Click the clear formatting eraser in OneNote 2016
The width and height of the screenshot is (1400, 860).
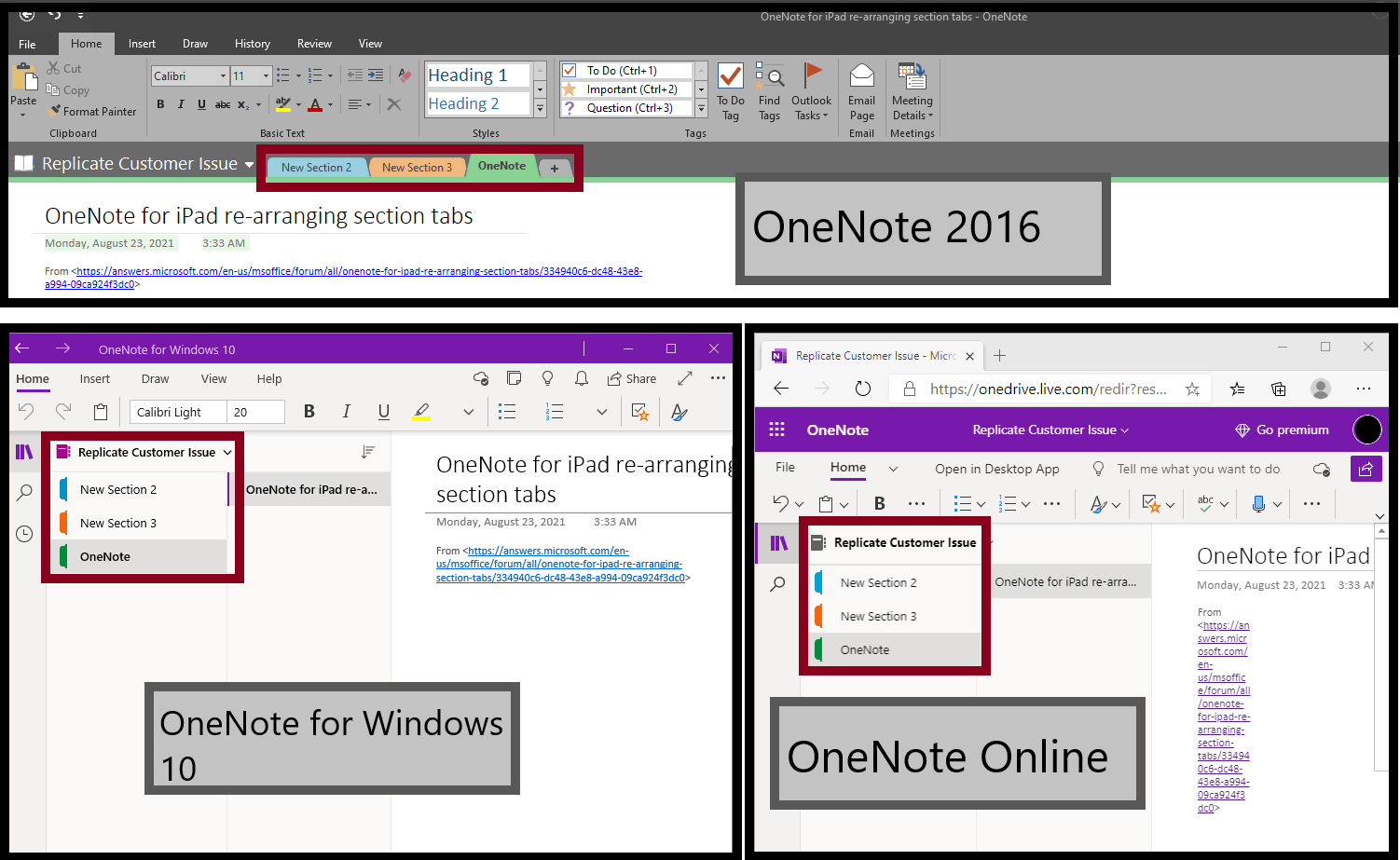(x=405, y=75)
